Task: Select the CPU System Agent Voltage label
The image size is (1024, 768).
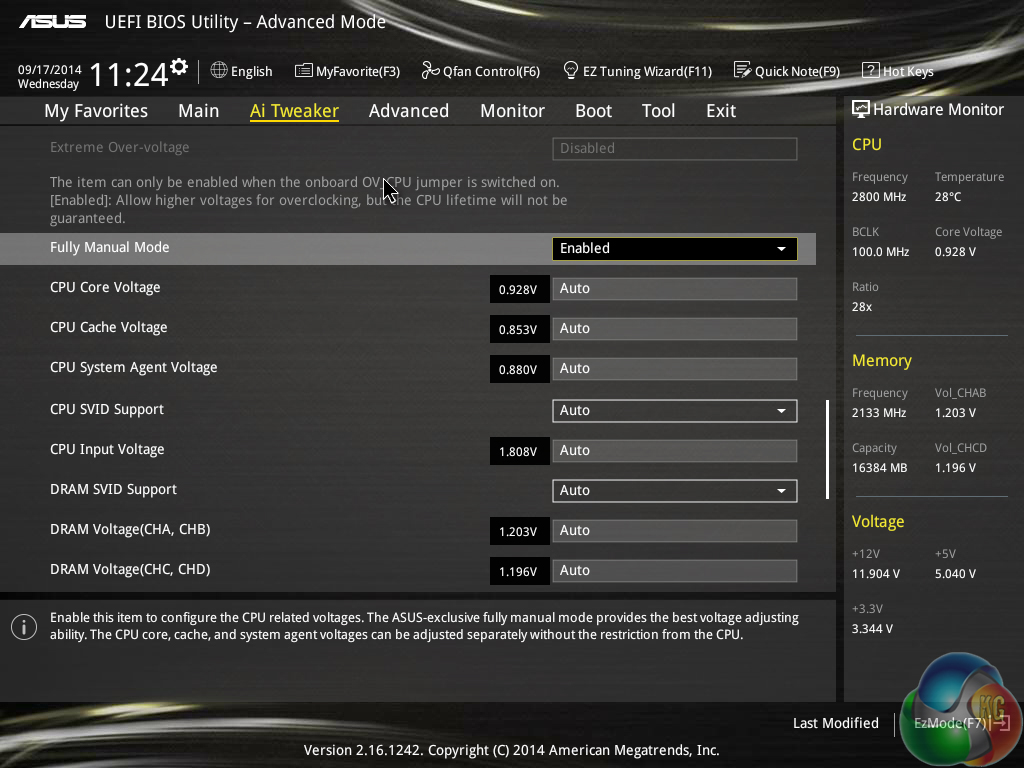Action: [134, 367]
